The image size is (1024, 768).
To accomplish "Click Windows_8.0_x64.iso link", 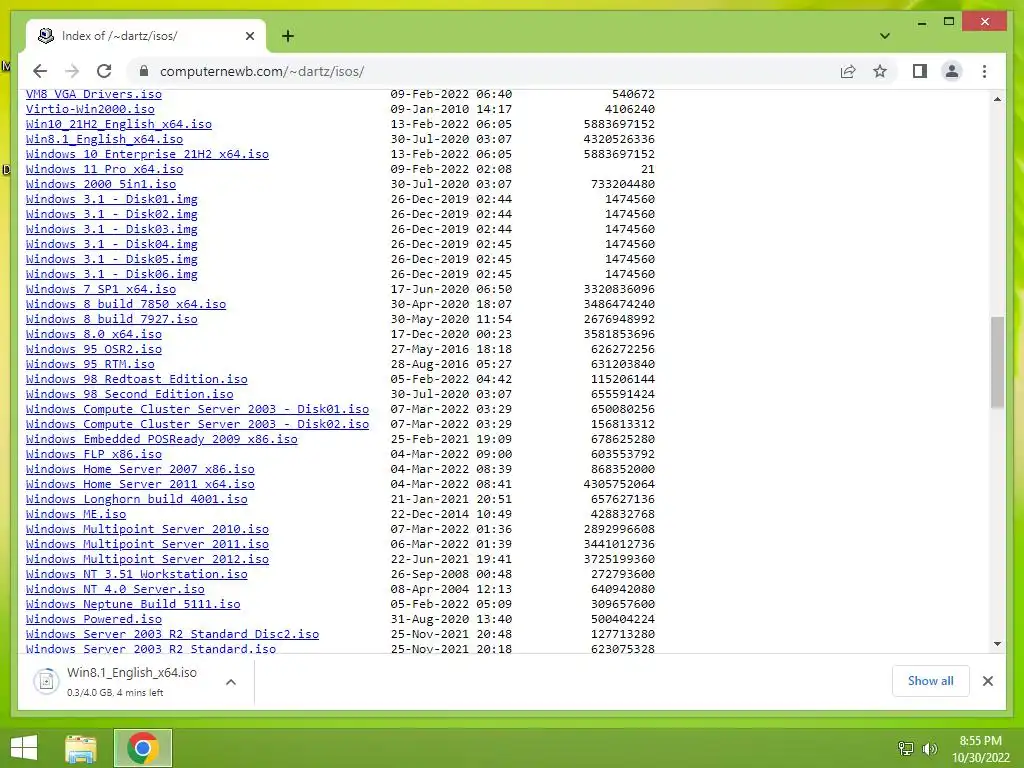I will [94, 334].
